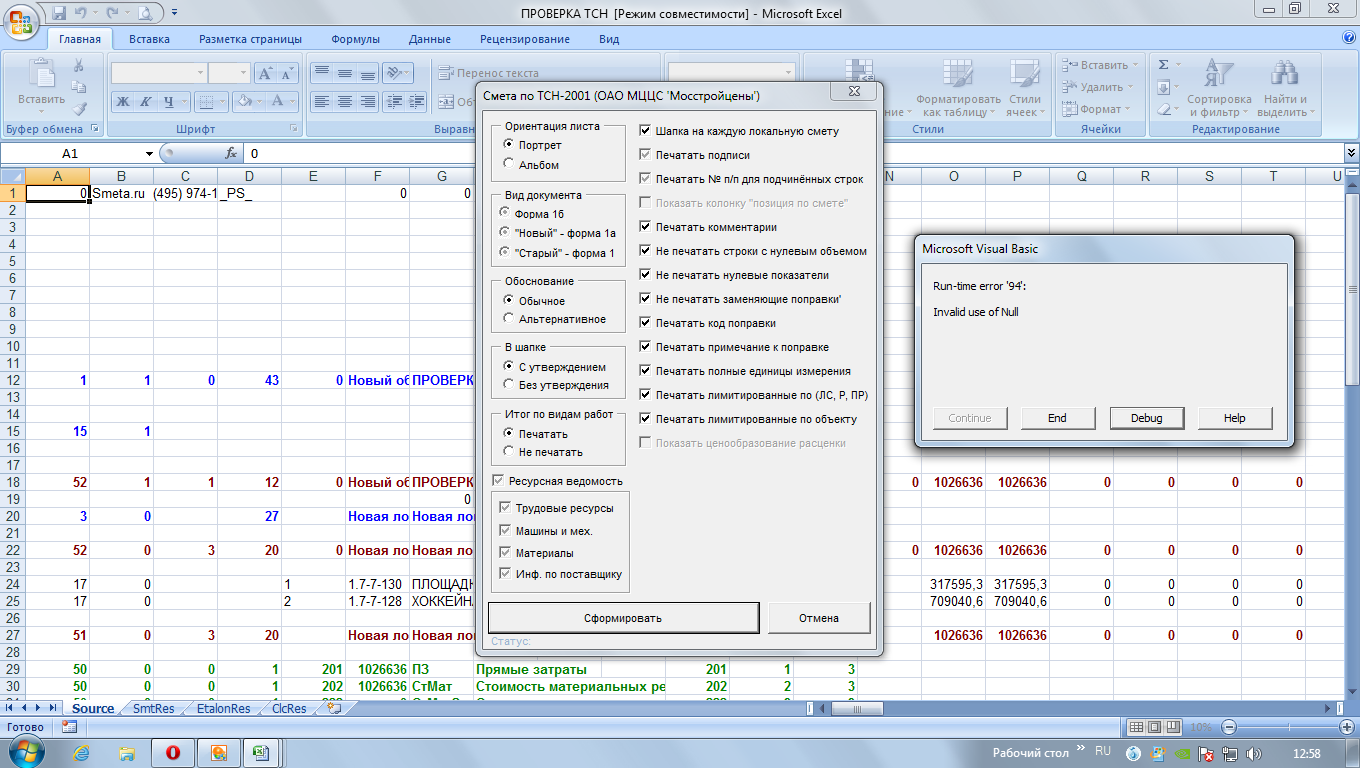
Task: Toggle Шапка на каждую локальную смету checkbox
Action: pos(645,131)
